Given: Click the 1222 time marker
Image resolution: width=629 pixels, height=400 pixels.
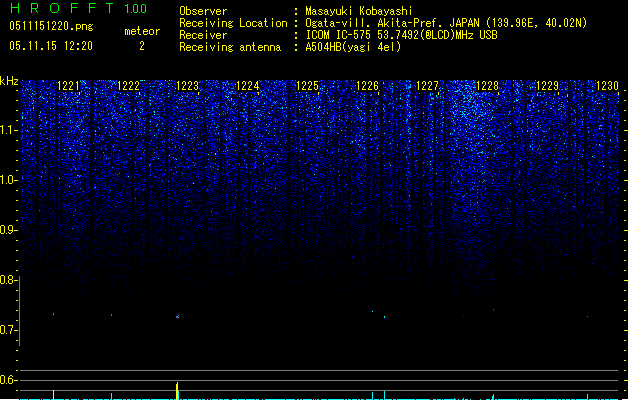Looking at the screenshot, I should (x=128, y=86).
